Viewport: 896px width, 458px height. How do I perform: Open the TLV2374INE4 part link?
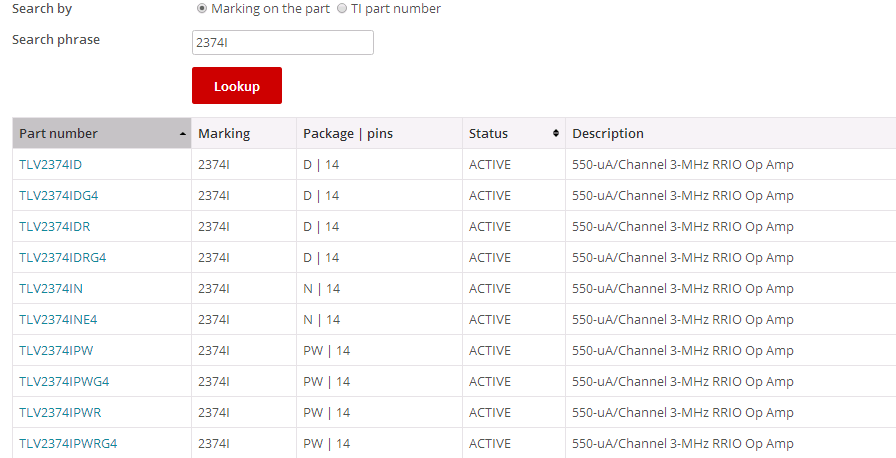[x=58, y=320]
